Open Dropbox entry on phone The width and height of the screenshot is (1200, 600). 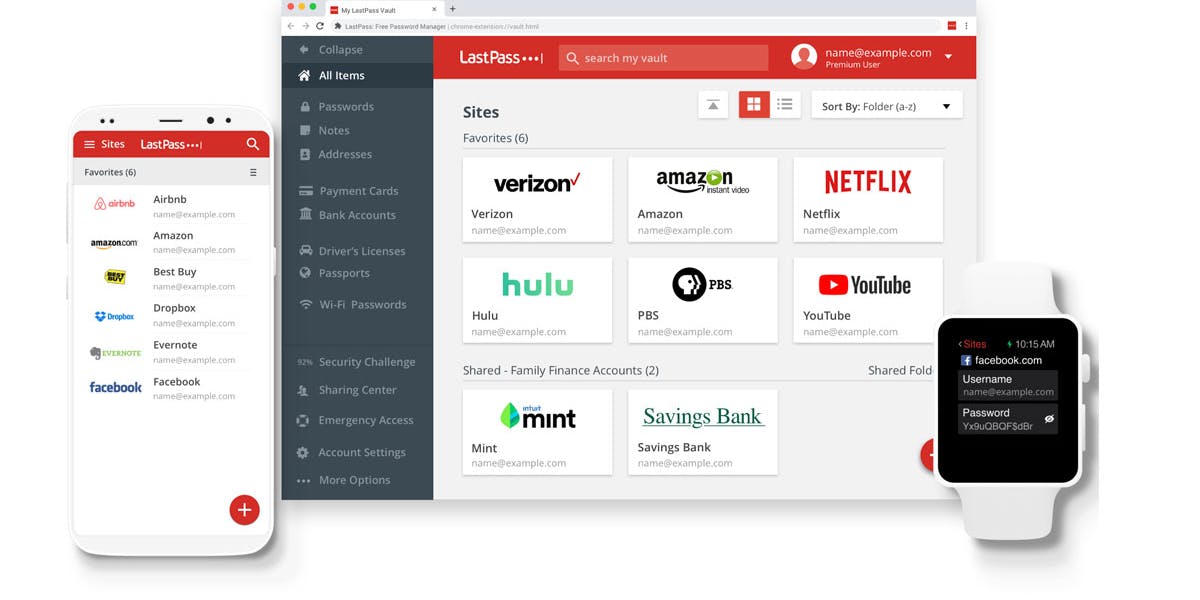171,315
